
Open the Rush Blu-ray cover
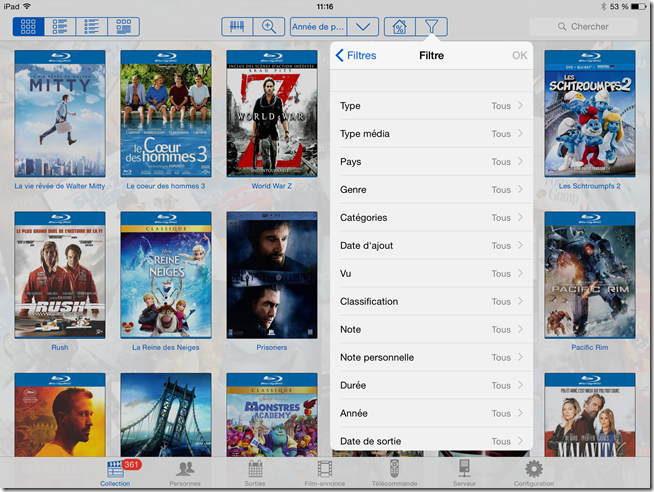click(x=60, y=275)
